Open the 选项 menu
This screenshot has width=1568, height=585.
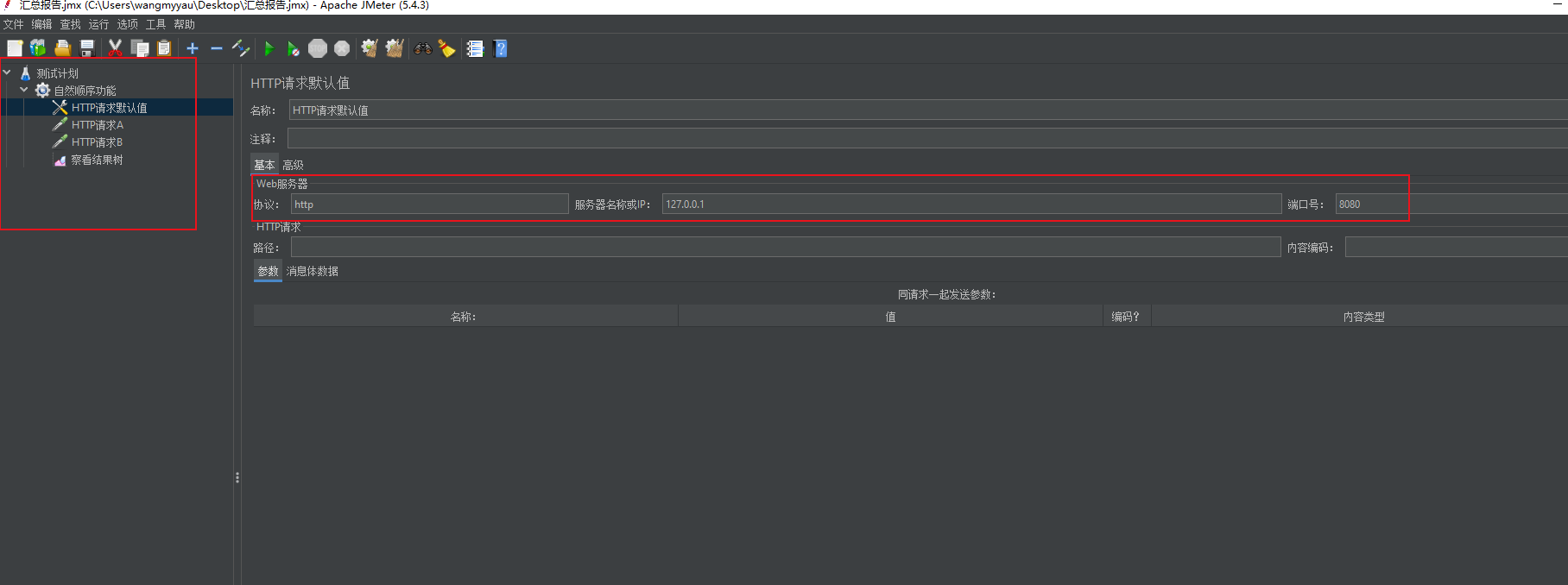point(127,24)
